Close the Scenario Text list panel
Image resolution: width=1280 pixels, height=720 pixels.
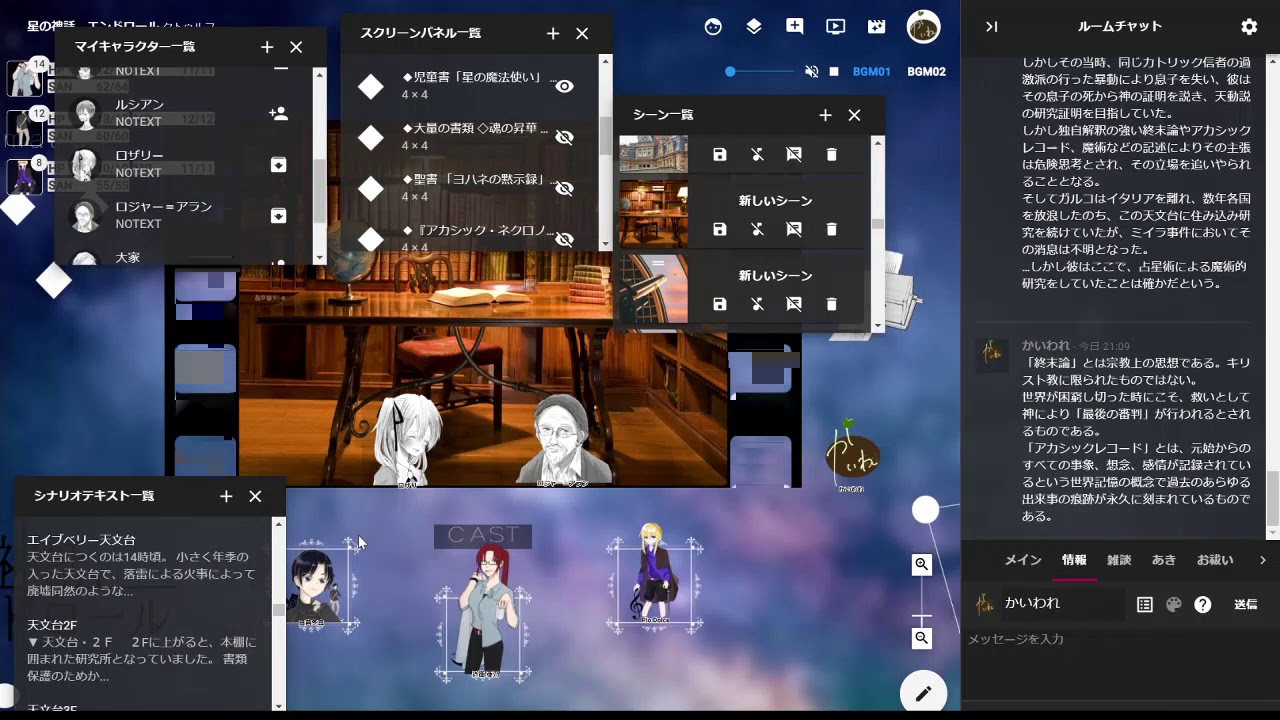[x=255, y=496]
